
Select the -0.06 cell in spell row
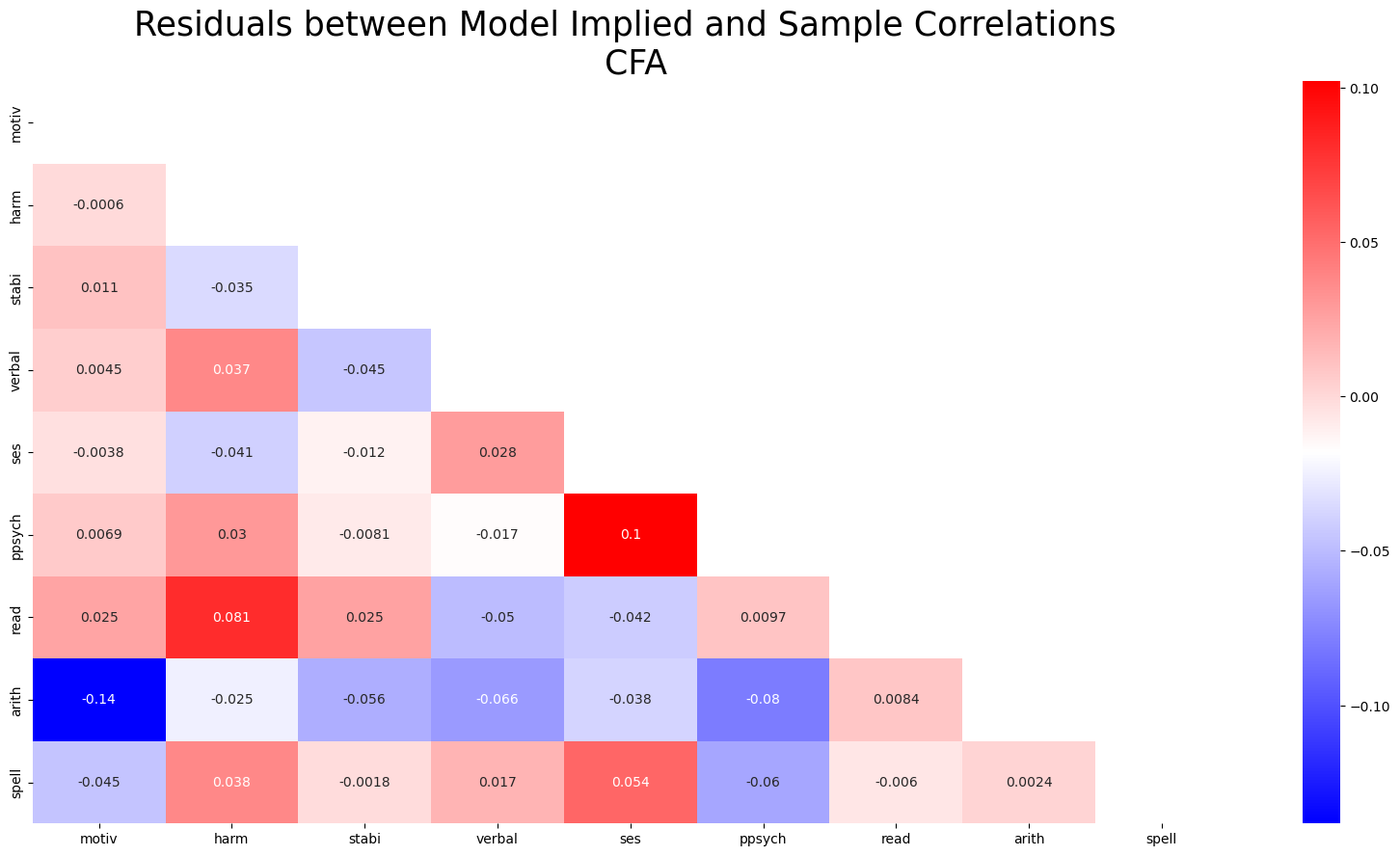[763, 782]
